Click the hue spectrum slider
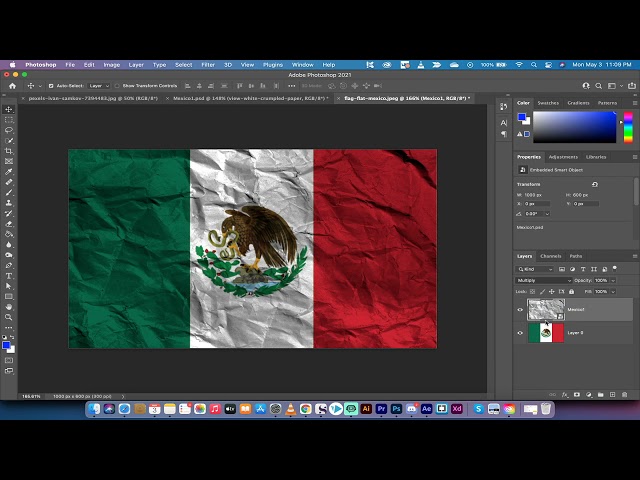 coord(628,127)
